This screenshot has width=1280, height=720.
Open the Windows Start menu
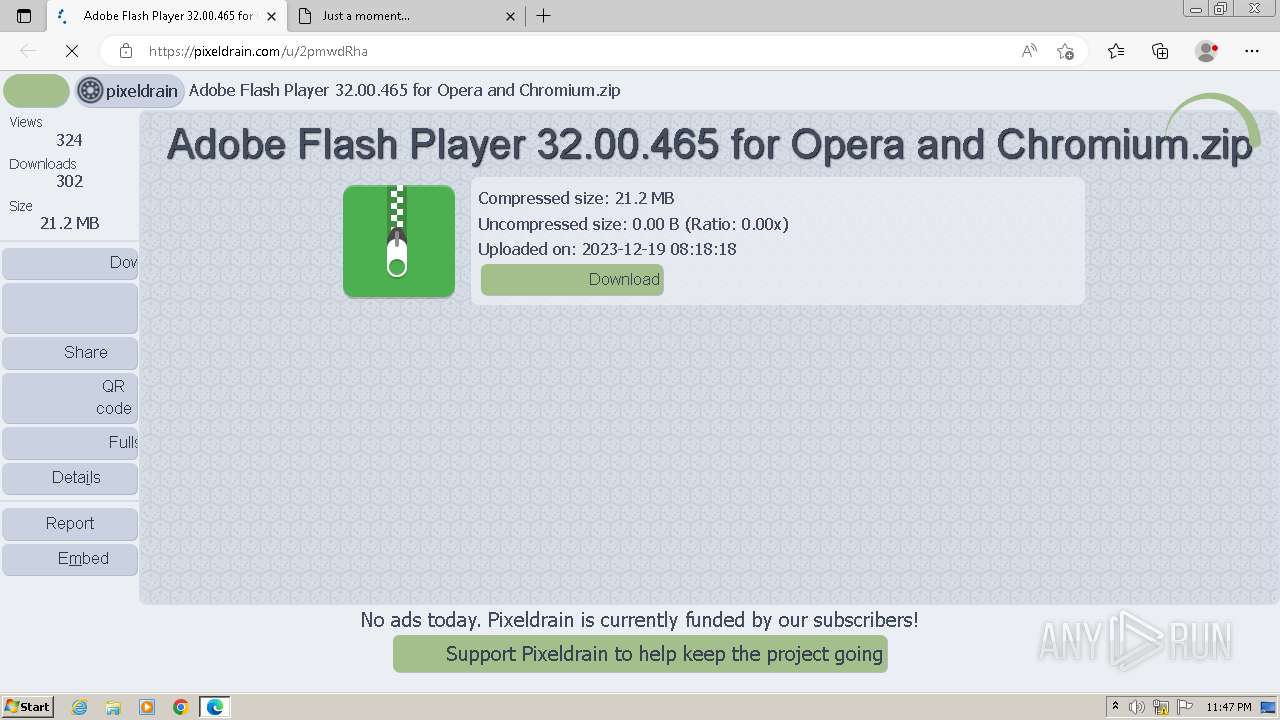pyautogui.click(x=27, y=706)
